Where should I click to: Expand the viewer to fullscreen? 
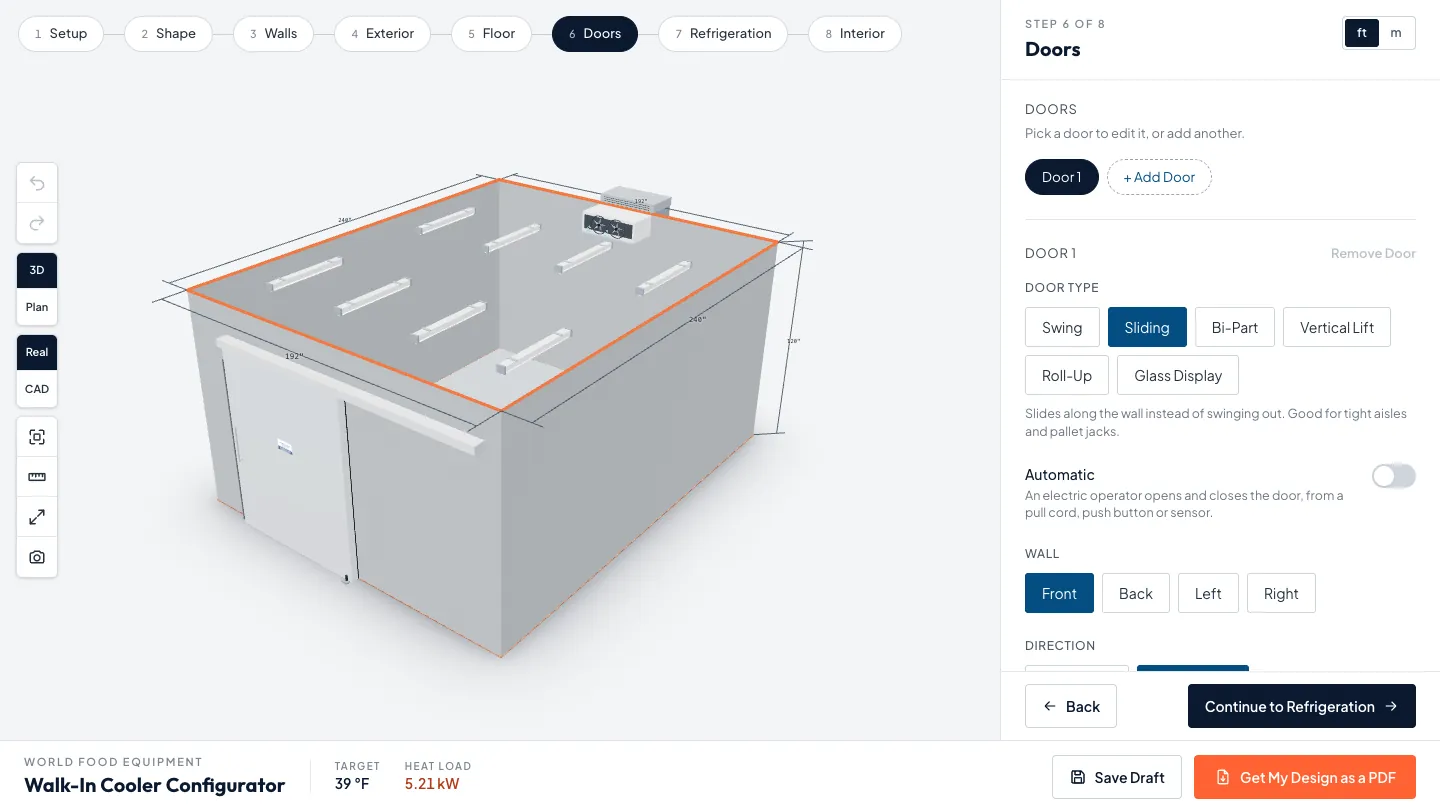pyautogui.click(x=37, y=517)
